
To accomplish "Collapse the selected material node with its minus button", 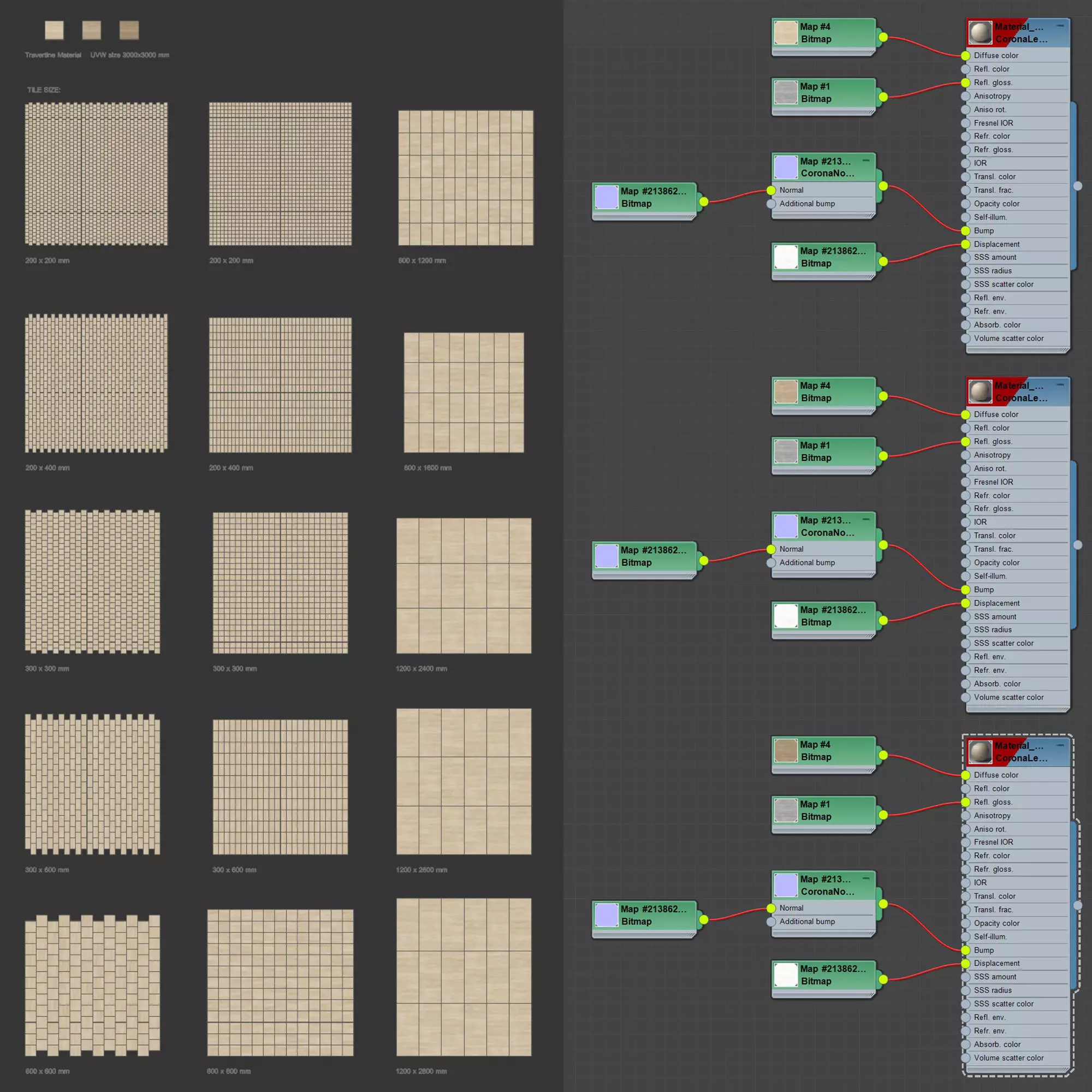I will tap(1060, 745).
